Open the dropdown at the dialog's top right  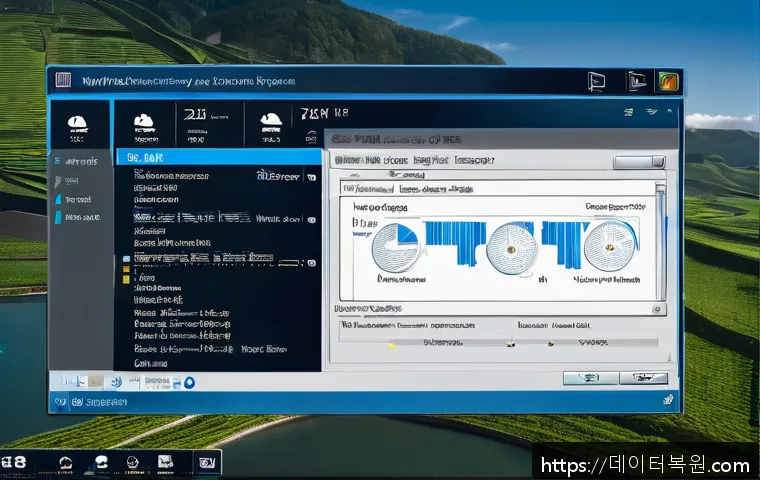[x=640, y=161]
